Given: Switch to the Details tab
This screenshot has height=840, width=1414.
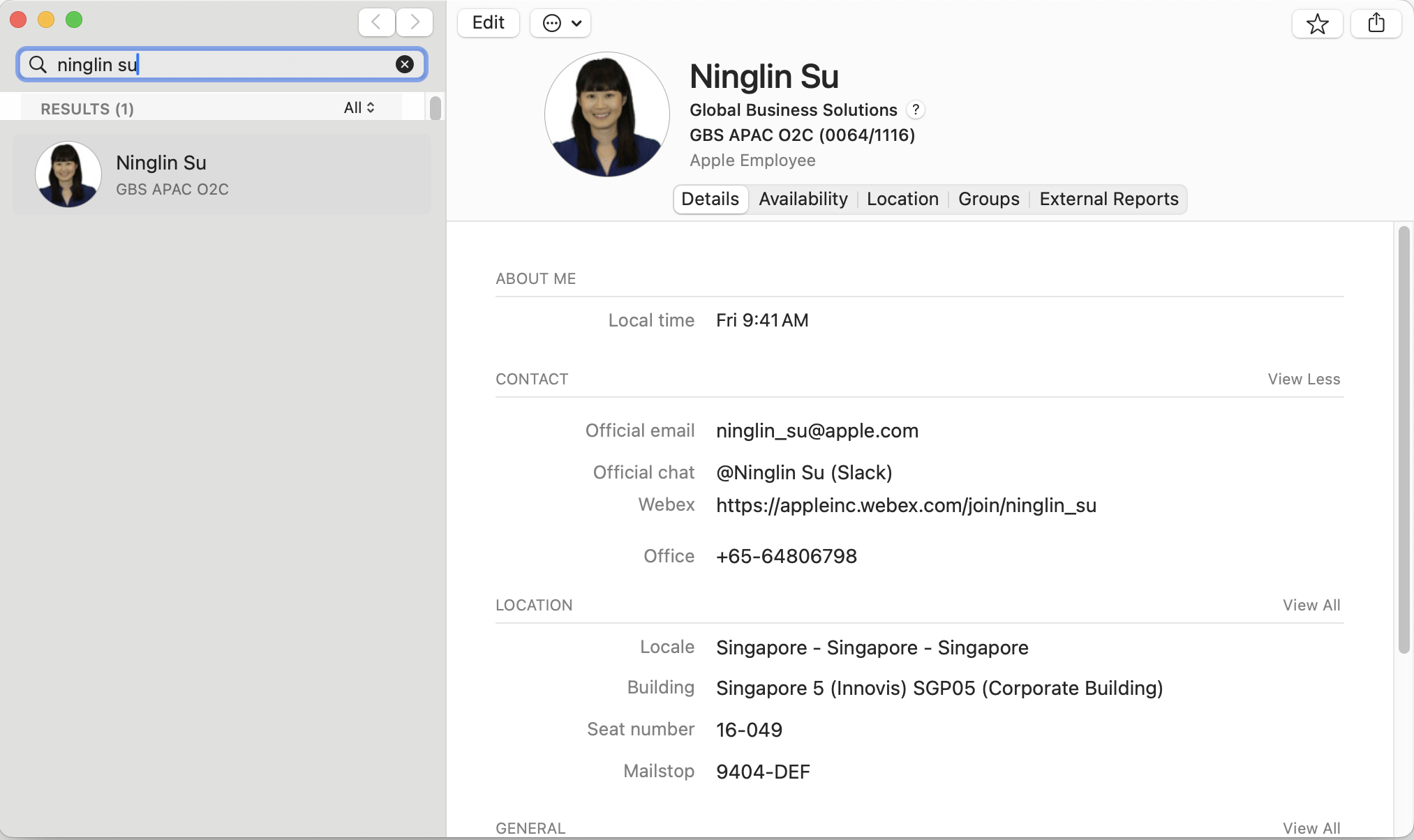Looking at the screenshot, I should coord(710,199).
